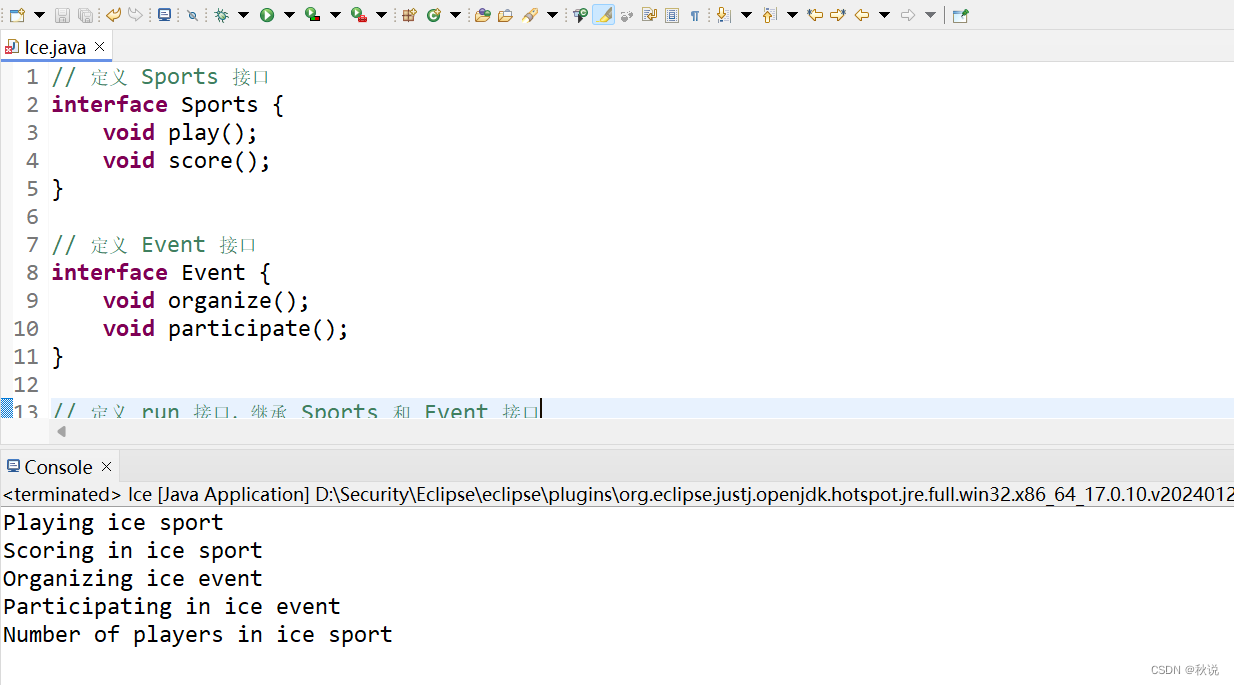1234x685 pixels.
Task: Click the Redo arrow icon
Action: click(x=135, y=15)
